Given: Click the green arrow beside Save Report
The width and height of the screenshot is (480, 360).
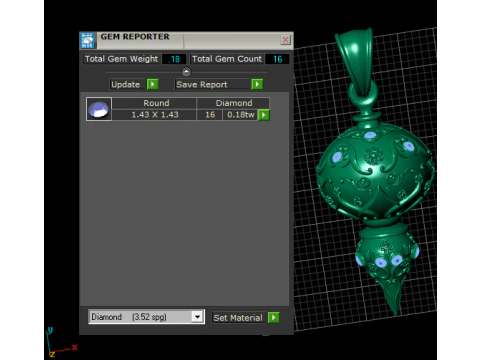Looking at the screenshot, I should (257, 84).
